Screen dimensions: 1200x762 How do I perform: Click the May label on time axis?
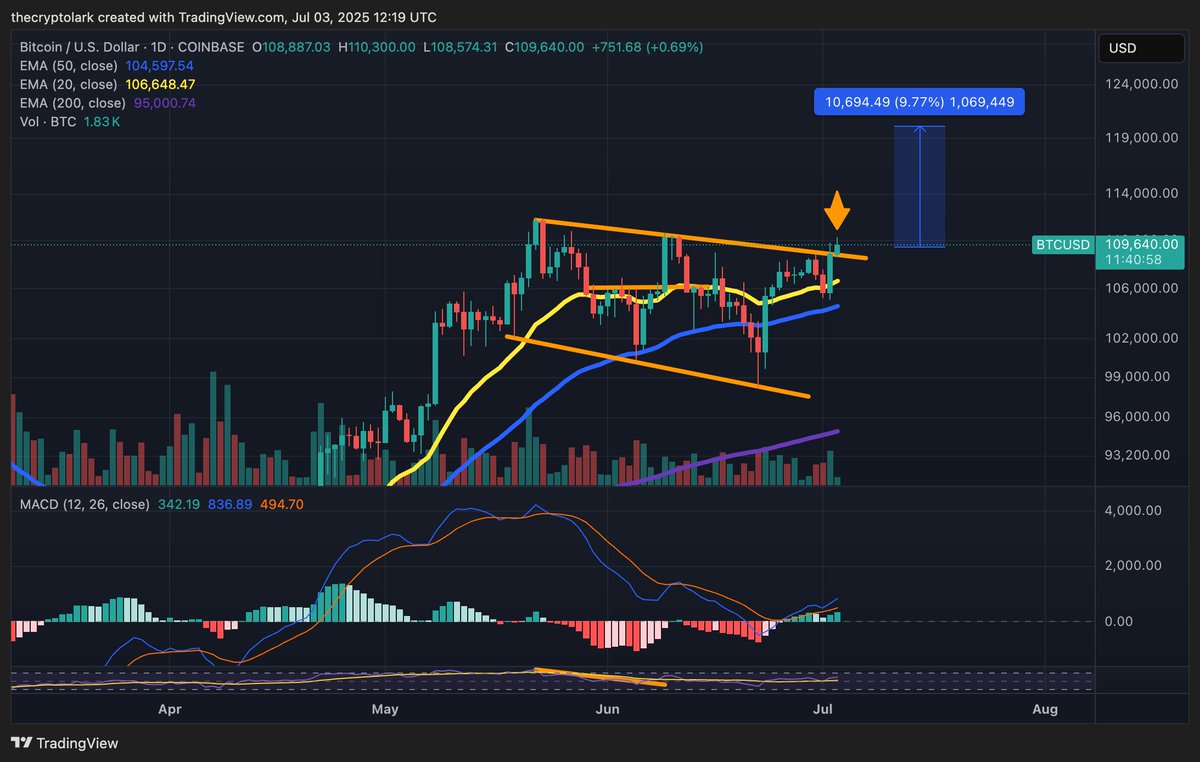coord(385,710)
